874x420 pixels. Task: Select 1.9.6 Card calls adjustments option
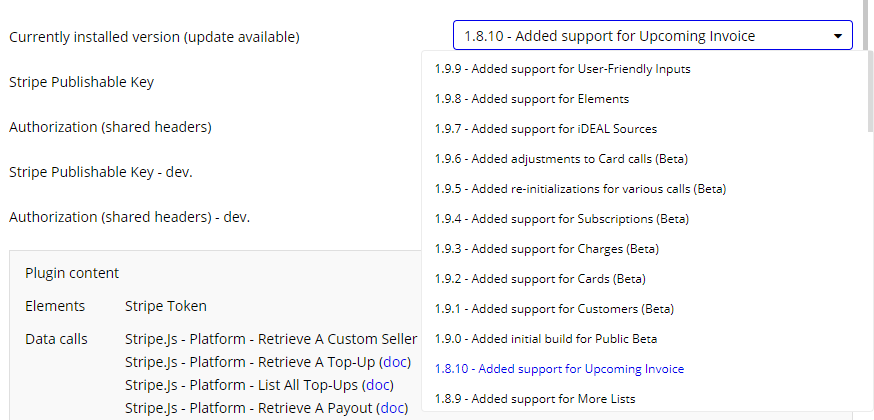point(561,159)
